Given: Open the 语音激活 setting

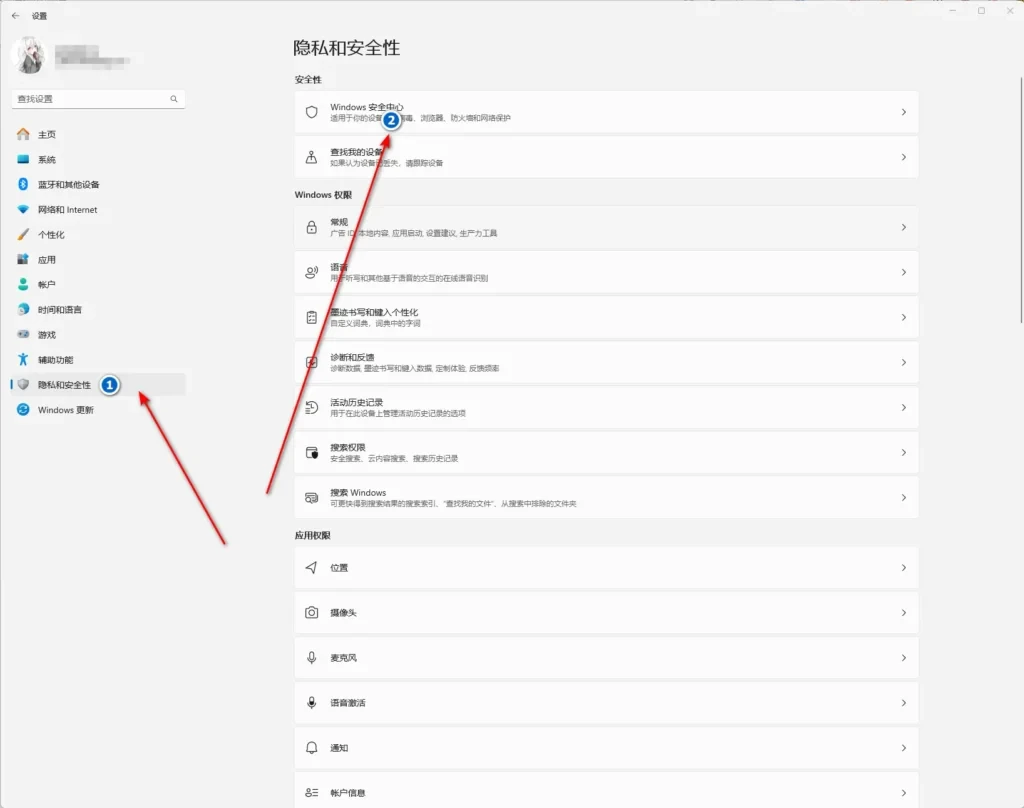Looking at the screenshot, I should pyautogui.click(x=606, y=703).
